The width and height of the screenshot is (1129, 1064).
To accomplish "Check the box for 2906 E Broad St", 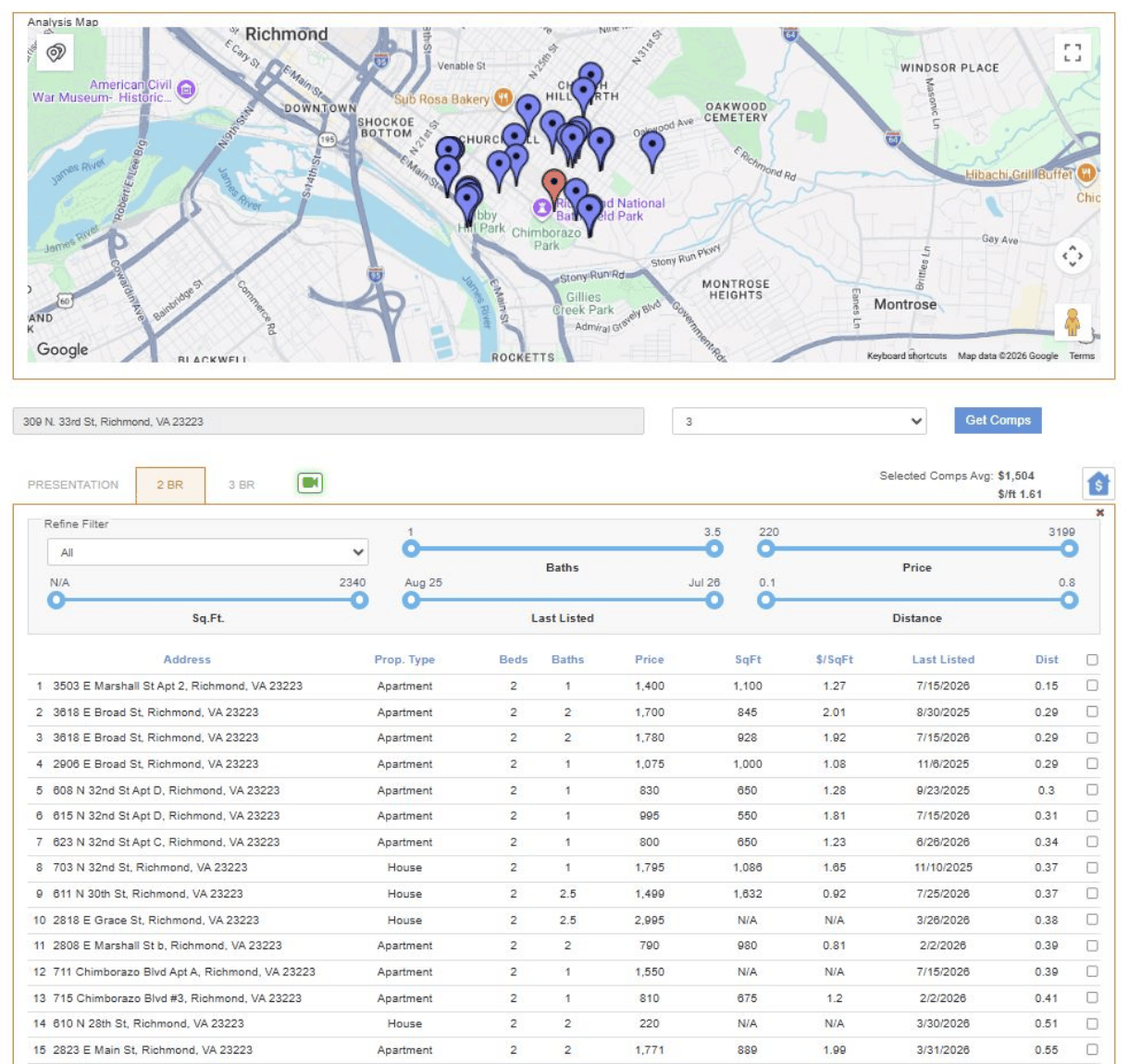I will click(1092, 764).
